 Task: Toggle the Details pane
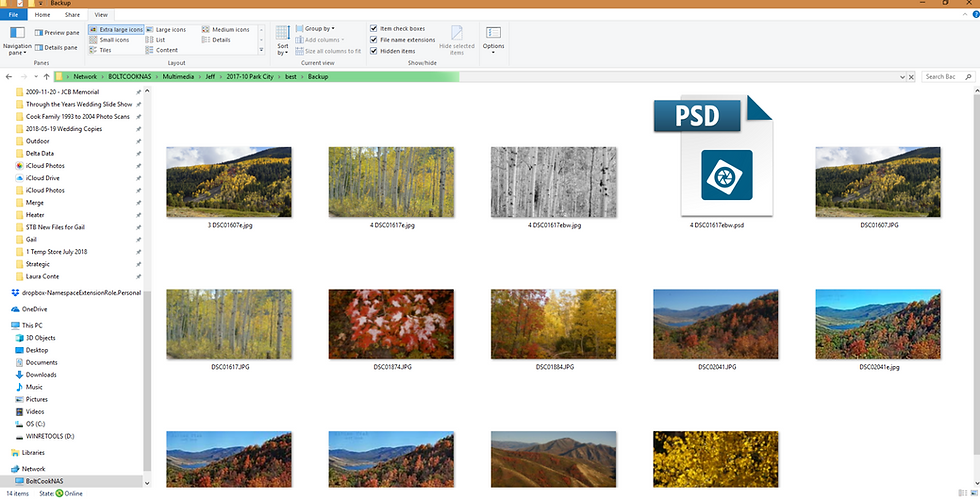(x=57, y=48)
